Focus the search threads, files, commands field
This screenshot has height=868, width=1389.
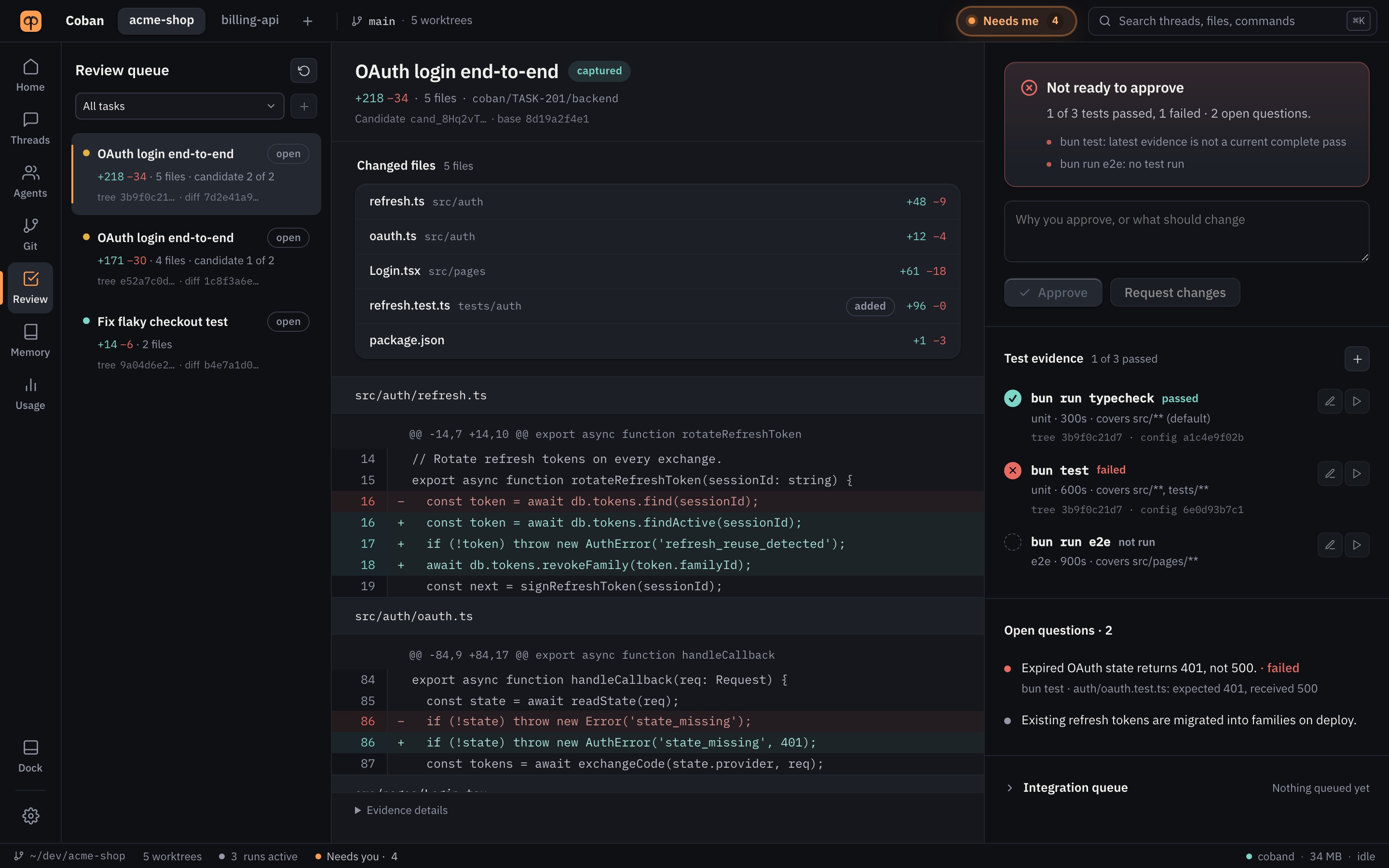pyautogui.click(x=1232, y=21)
